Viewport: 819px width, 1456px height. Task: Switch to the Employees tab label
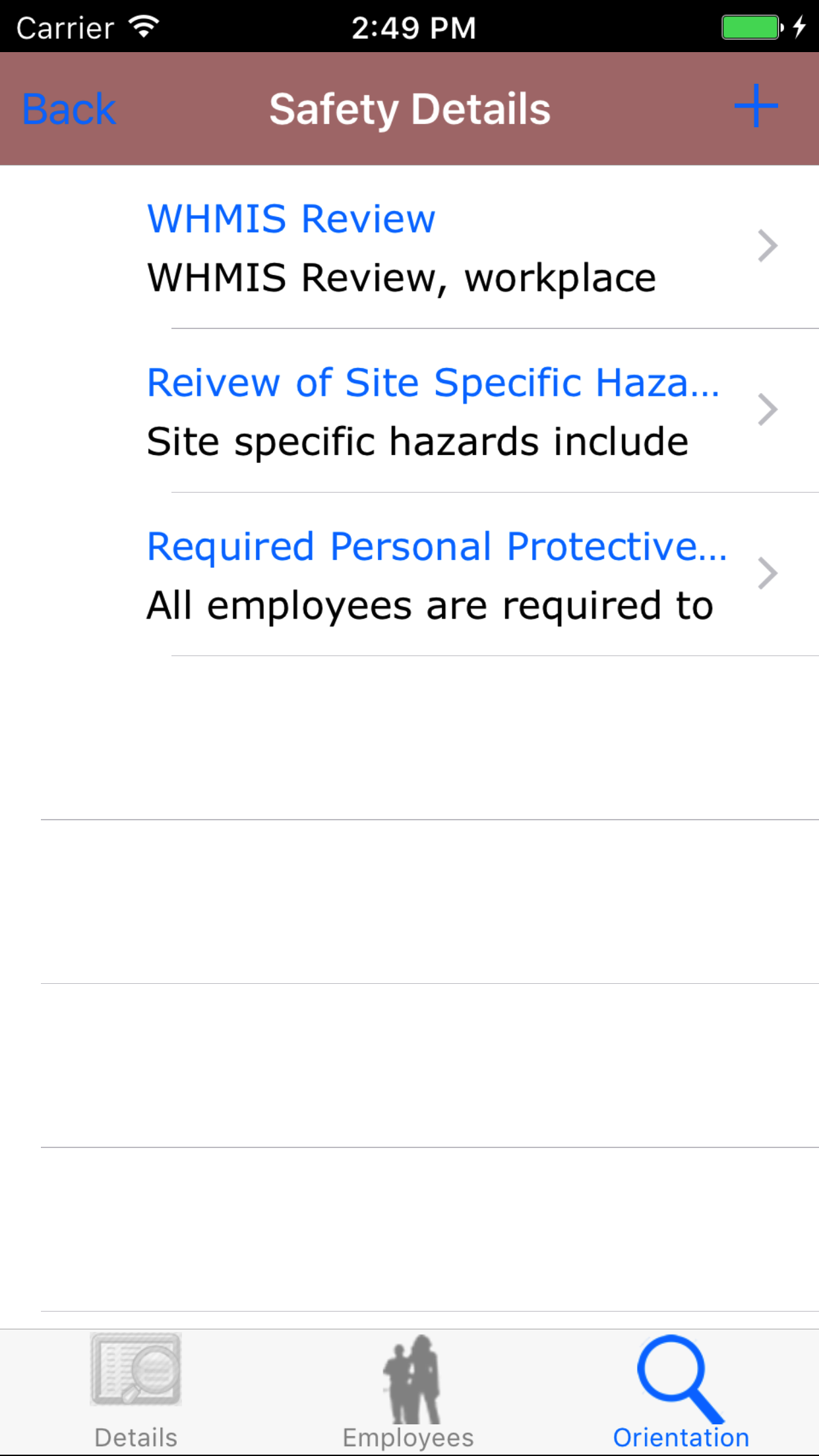coord(408,1438)
